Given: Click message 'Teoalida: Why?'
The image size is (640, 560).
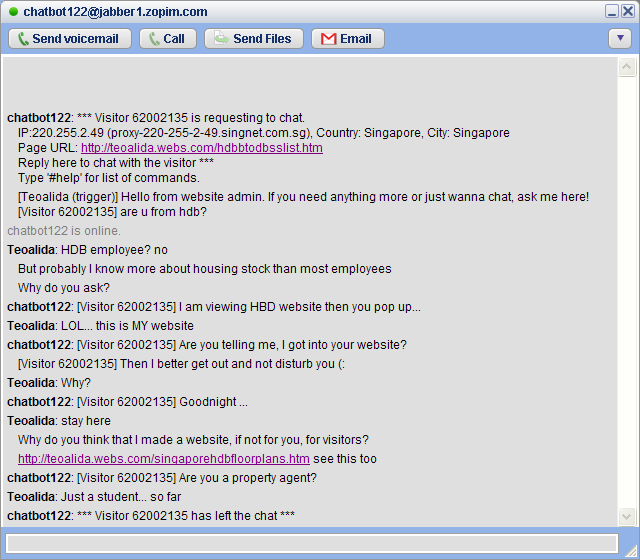Looking at the screenshot, I should (x=49, y=383).
